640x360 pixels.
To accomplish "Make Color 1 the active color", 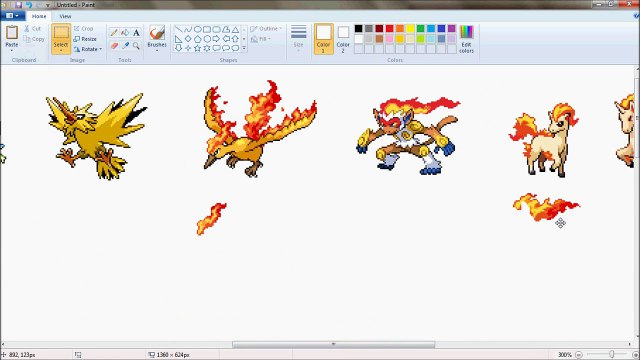I will pos(323,39).
